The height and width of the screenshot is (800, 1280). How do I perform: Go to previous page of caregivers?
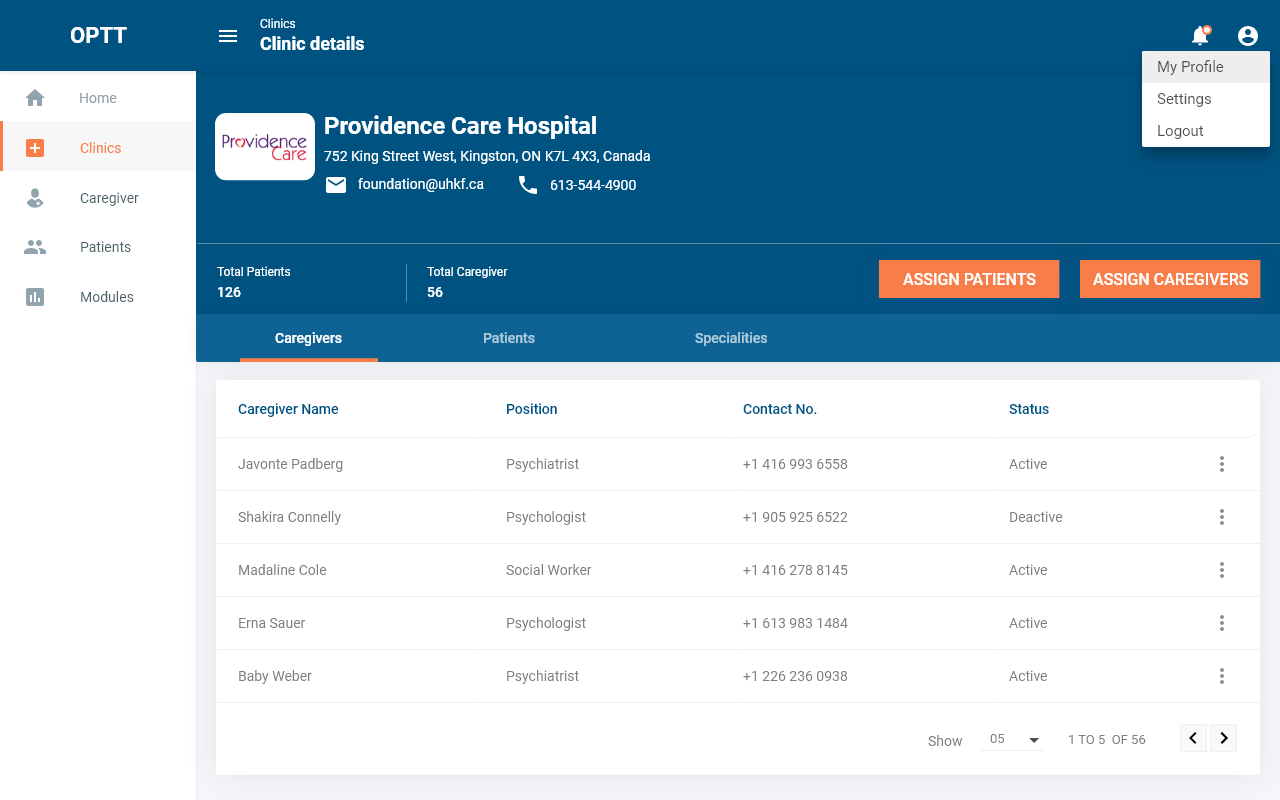[x=1193, y=739]
